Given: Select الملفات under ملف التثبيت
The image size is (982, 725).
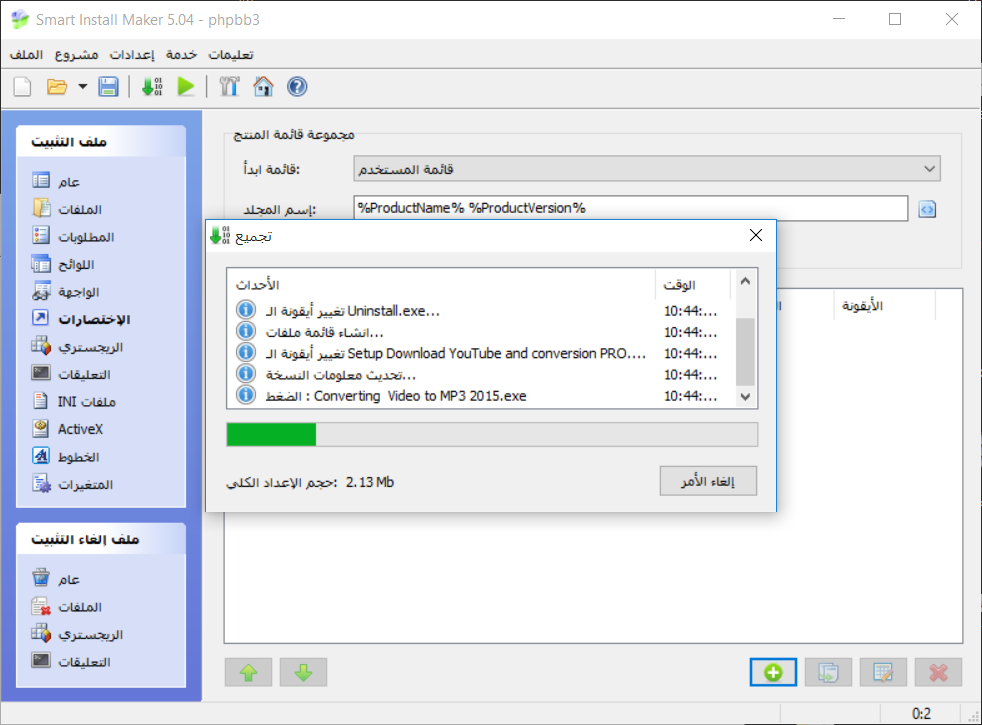Looking at the screenshot, I should pyautogui.click(x=67, y=209).
